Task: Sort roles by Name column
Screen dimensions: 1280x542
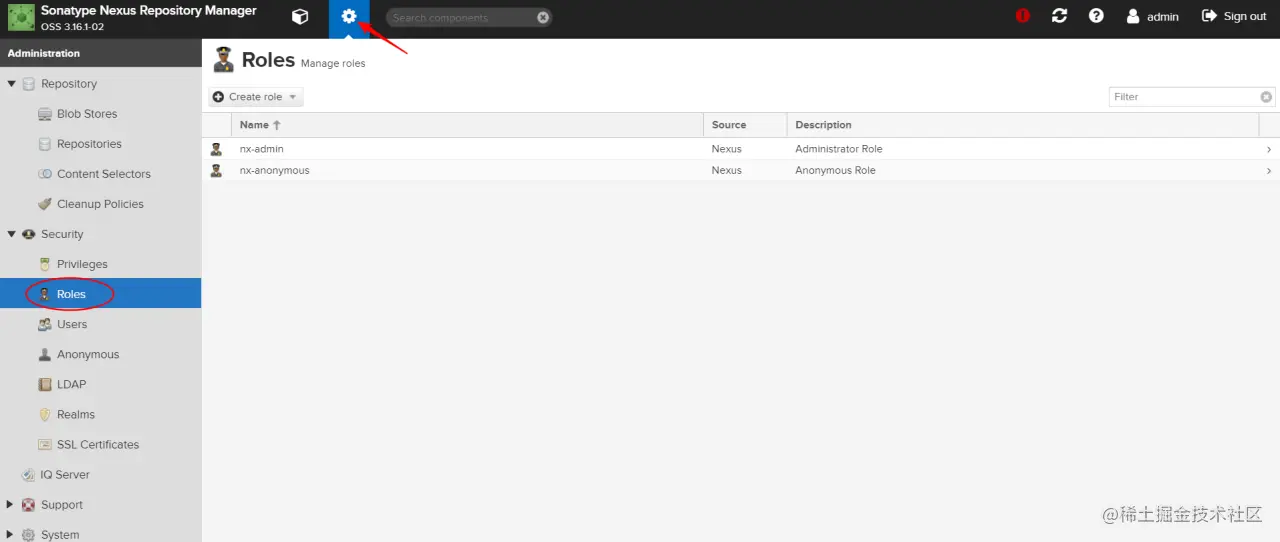Action: [467, 125]
